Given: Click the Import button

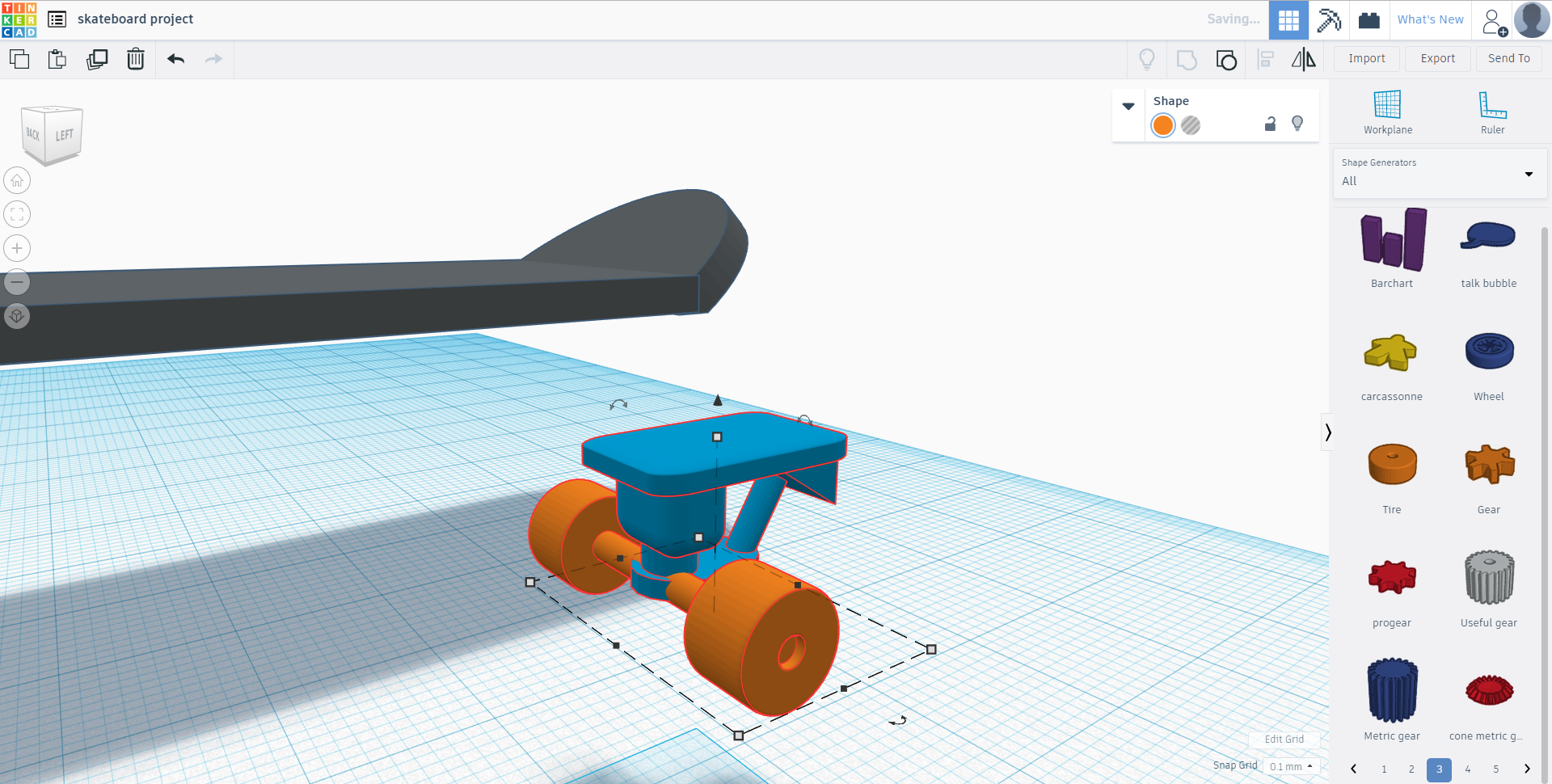Looking at the screenshot, I should (x=1367, y=59).
